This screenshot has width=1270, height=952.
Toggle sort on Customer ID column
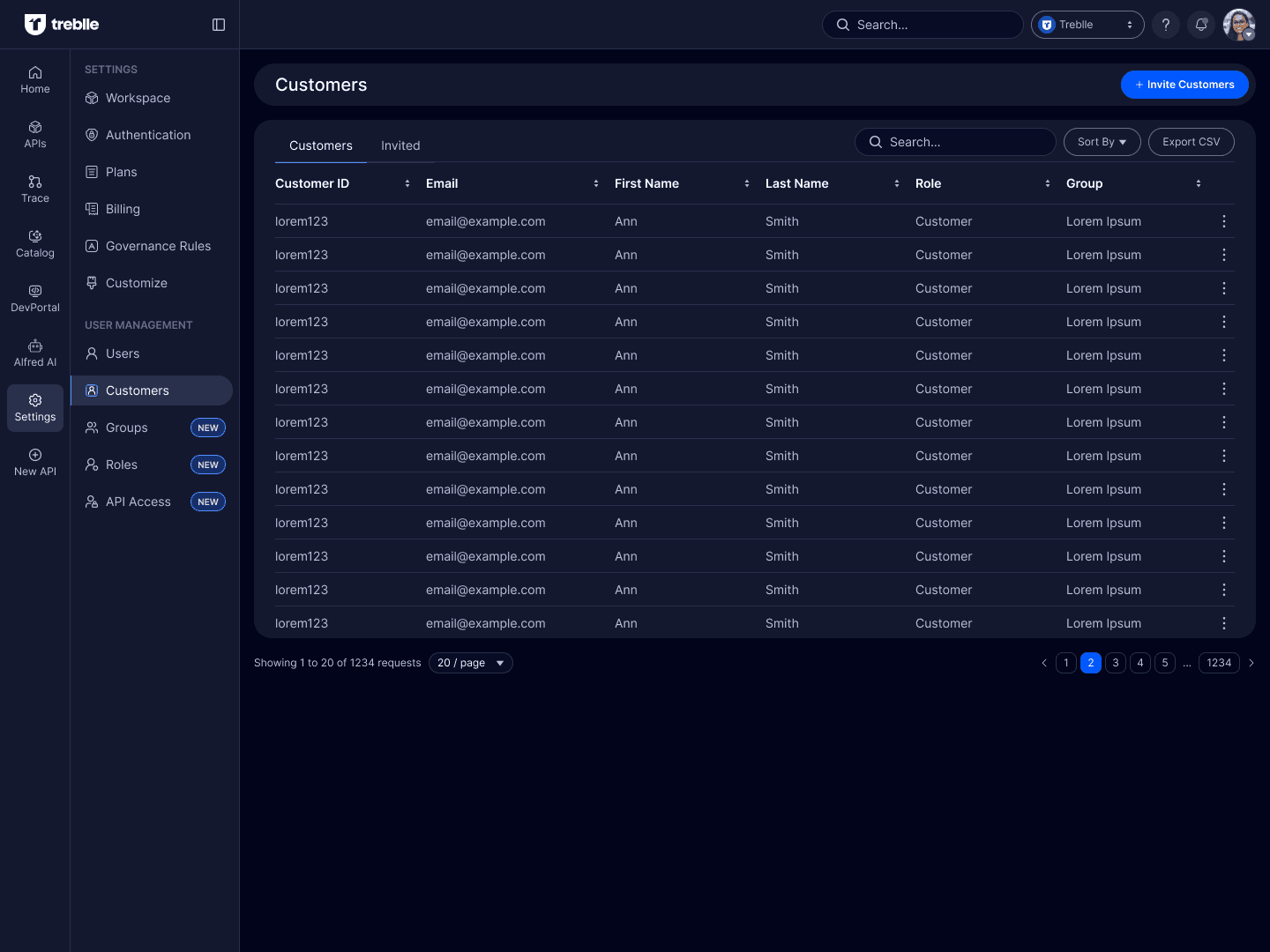407,183
